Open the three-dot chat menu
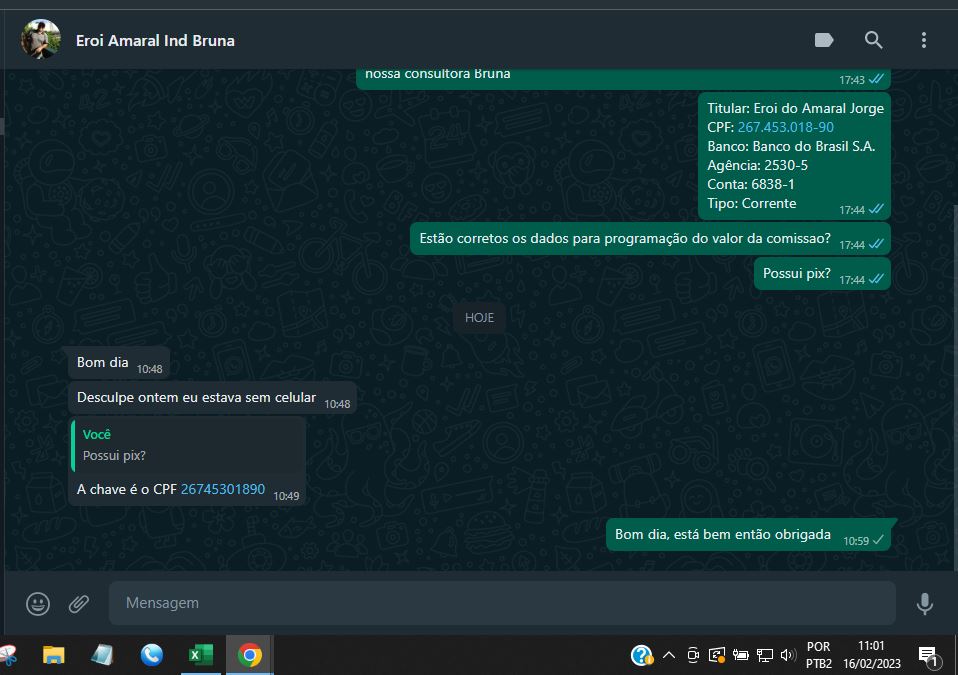 923,40
